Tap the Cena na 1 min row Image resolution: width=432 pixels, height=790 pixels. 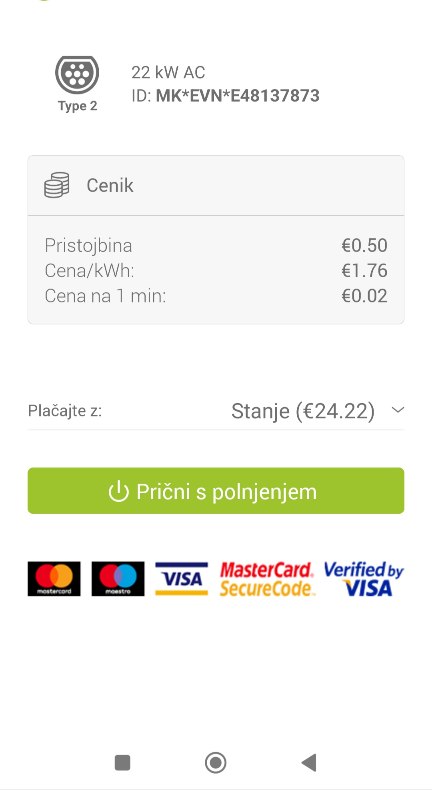click(x=216, y=296)
